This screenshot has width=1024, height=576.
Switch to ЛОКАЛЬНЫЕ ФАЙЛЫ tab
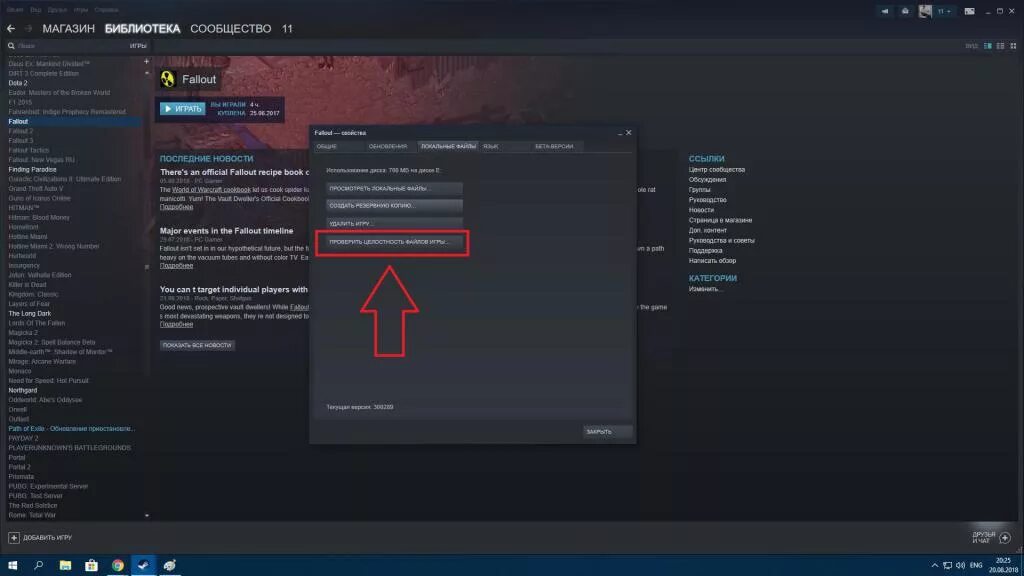point(448,146)
